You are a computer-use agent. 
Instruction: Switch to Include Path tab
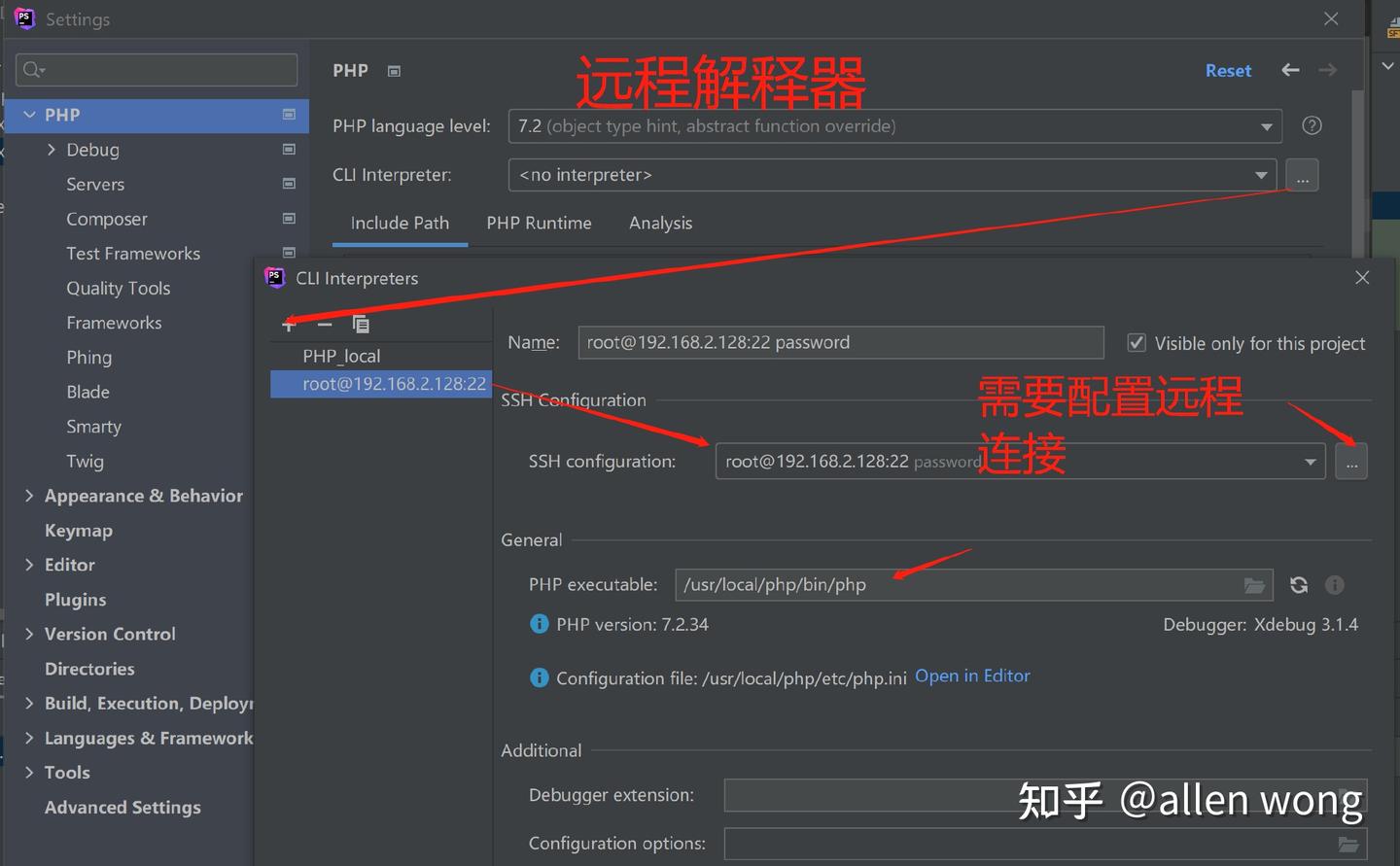tap(400, 224)
